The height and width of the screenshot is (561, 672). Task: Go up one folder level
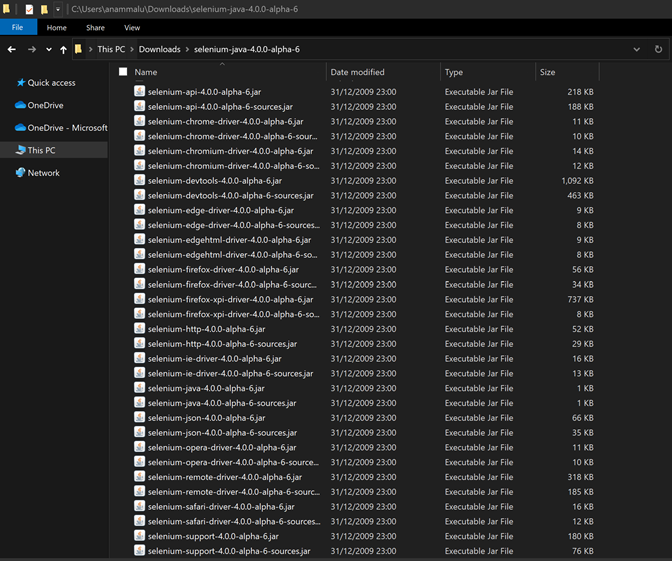[x=63, y=50]
